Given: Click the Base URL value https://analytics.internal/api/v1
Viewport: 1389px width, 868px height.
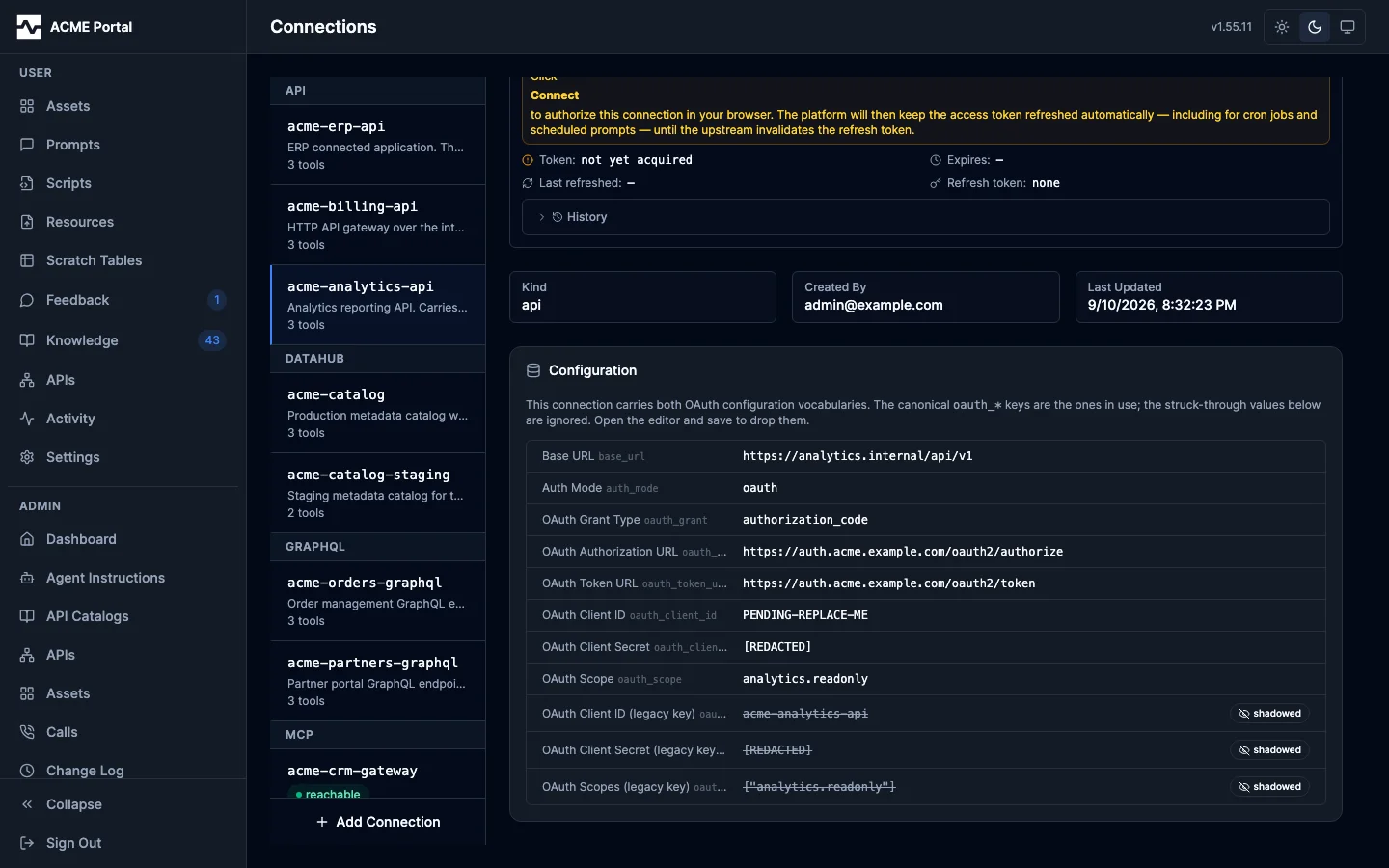Looking at the screenshot, I should point(858,456).
